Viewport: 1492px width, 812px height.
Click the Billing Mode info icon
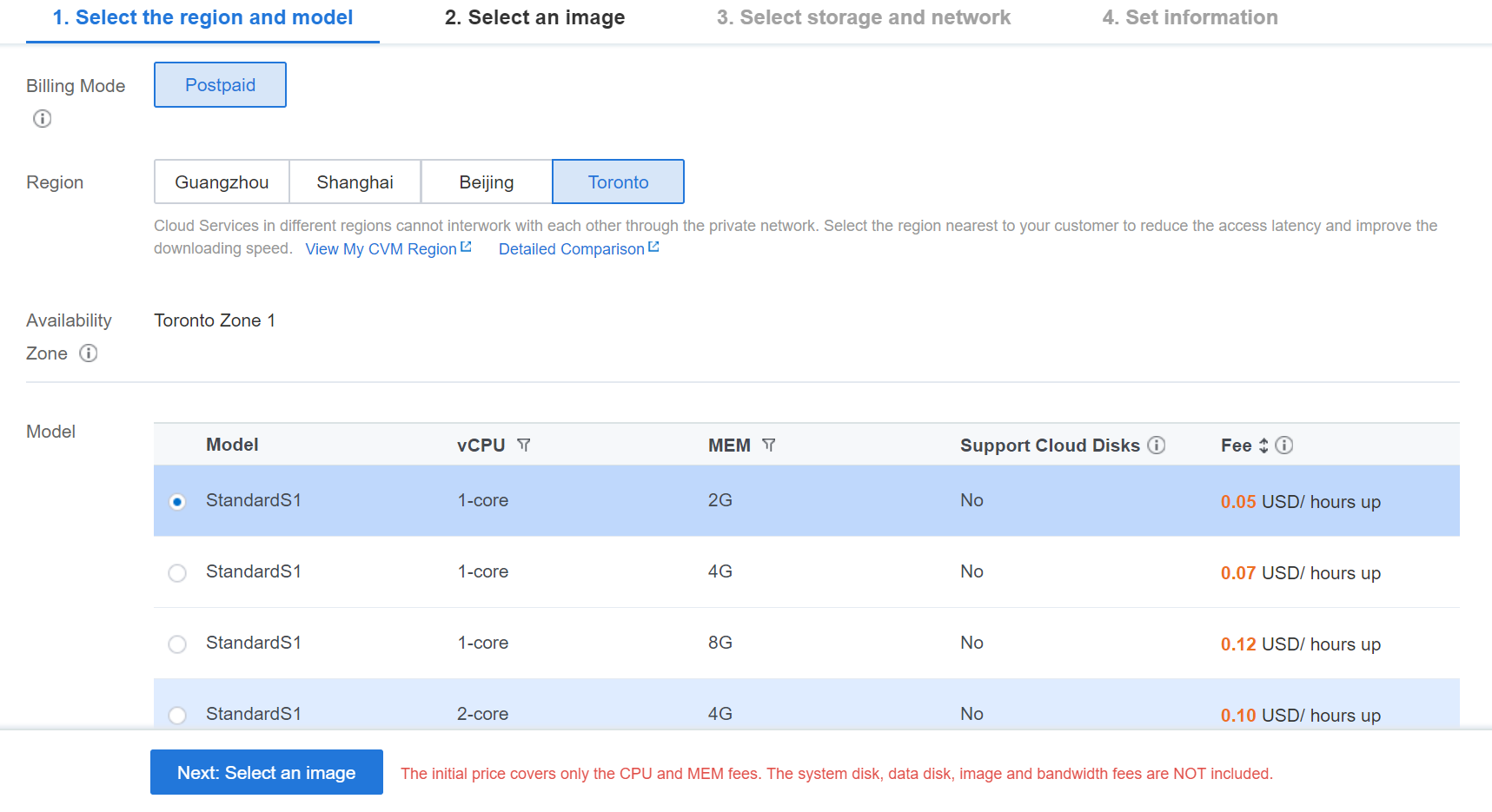[x=42, y=119]
